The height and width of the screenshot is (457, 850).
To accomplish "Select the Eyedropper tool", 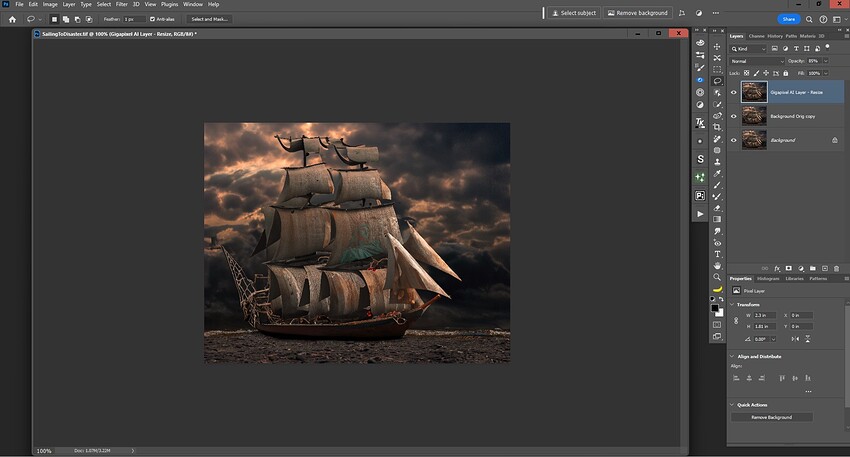I will point(717,173).
